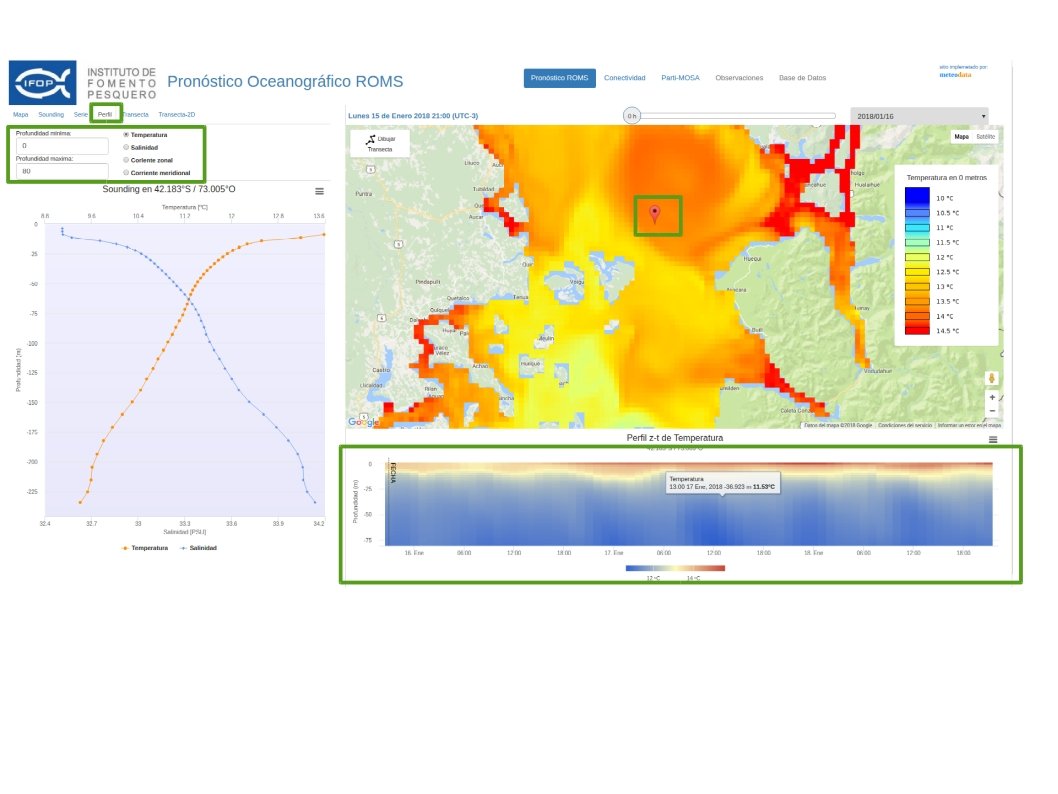
Task: Open the Conectividad link
Action: (624, 78)
